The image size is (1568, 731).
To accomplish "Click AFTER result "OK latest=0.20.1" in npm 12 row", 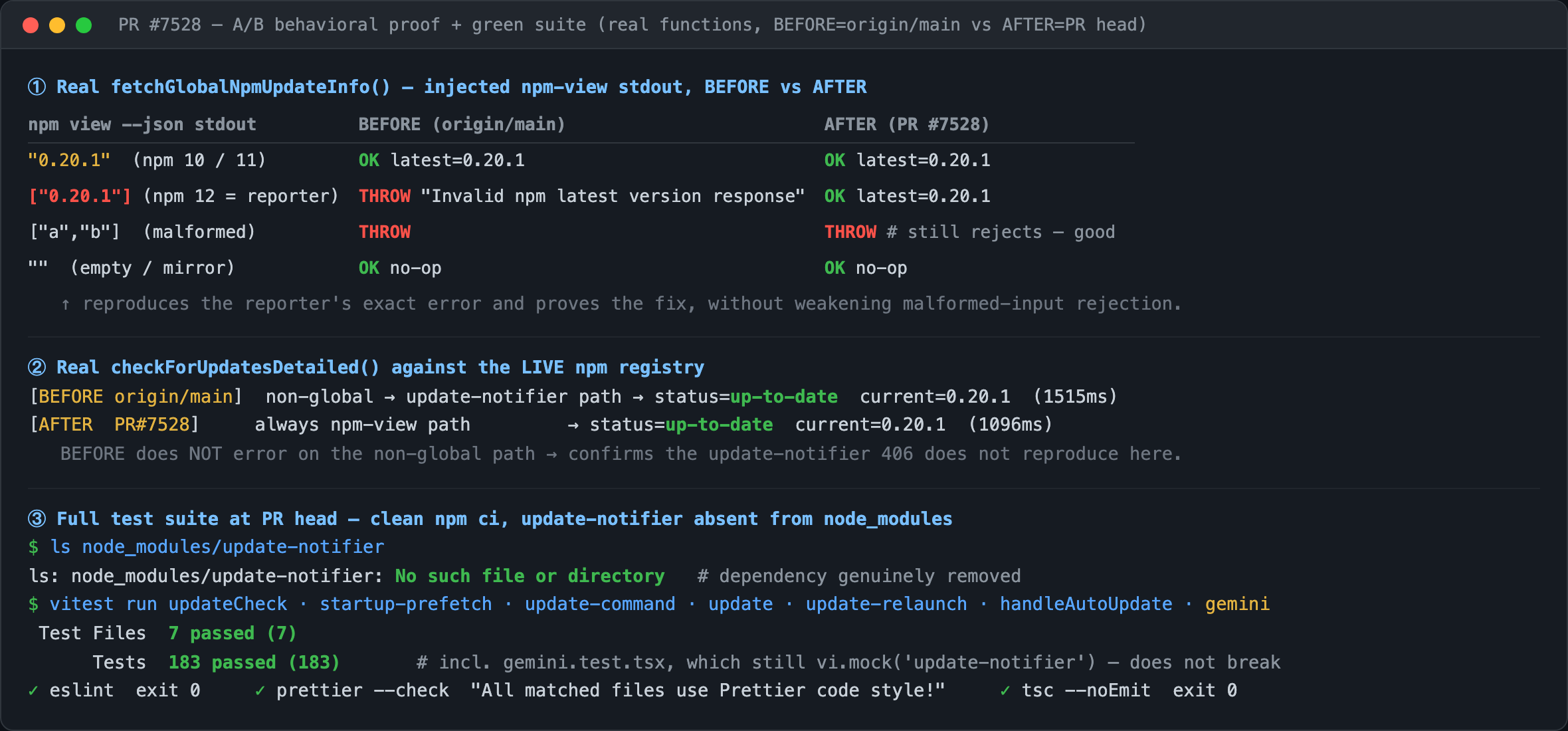I will [x=908, y=196].
